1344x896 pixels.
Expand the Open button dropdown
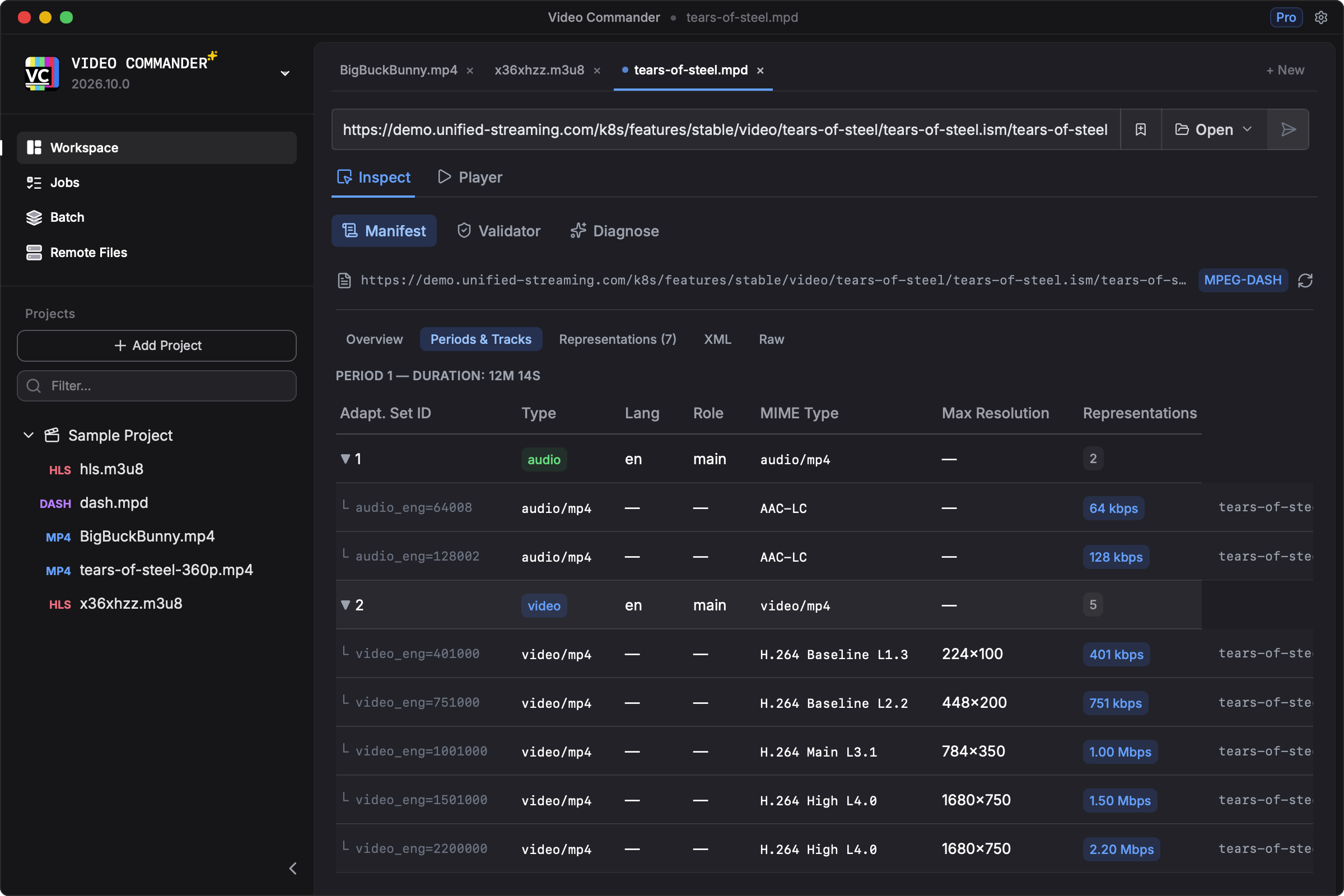tap(1248, 130)
